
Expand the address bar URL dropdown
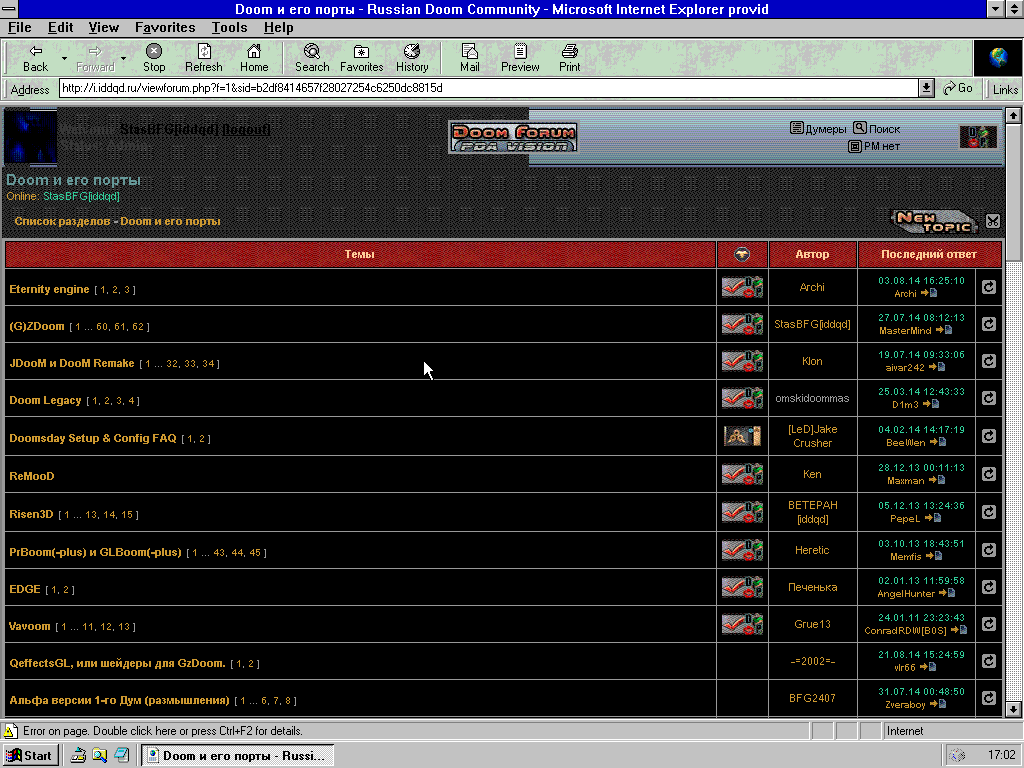tap(926, 88)
